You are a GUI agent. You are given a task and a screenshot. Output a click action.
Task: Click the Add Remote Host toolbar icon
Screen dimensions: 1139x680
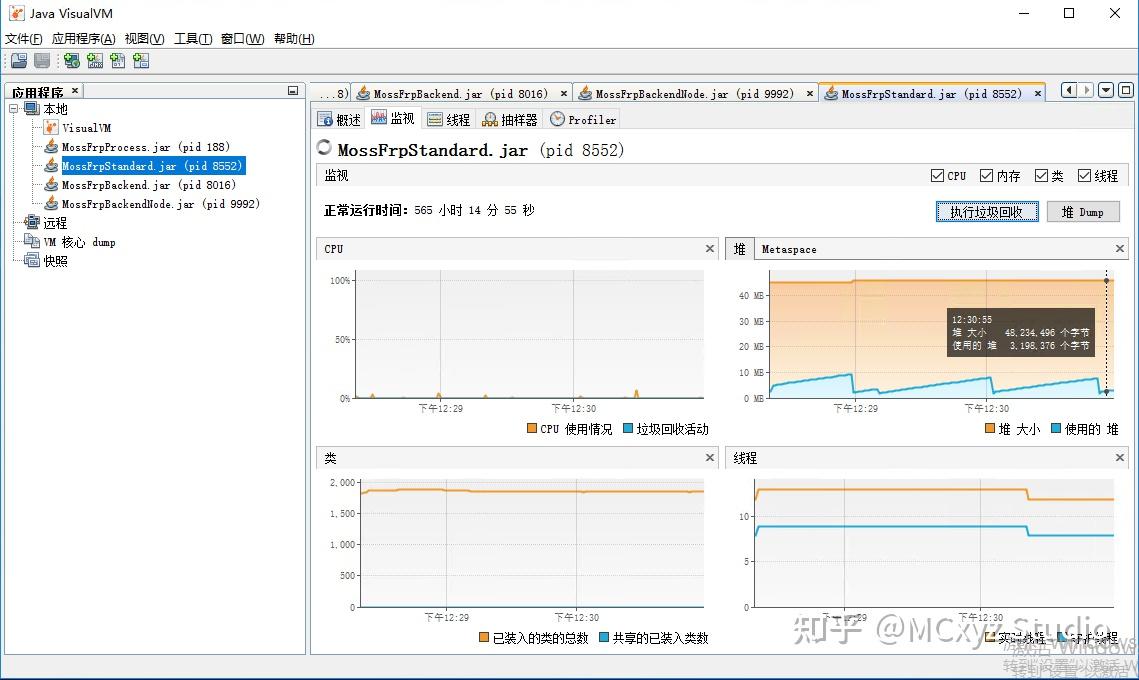[70, 60]
